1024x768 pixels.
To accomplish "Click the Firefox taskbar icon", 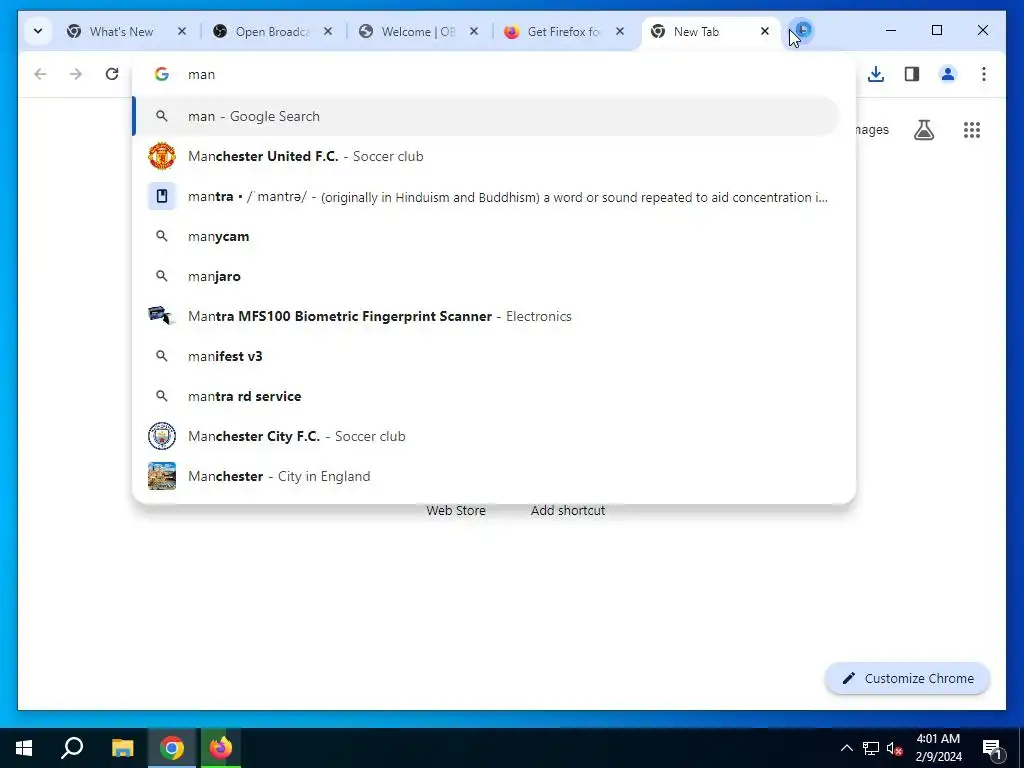I will coord(221,748).
